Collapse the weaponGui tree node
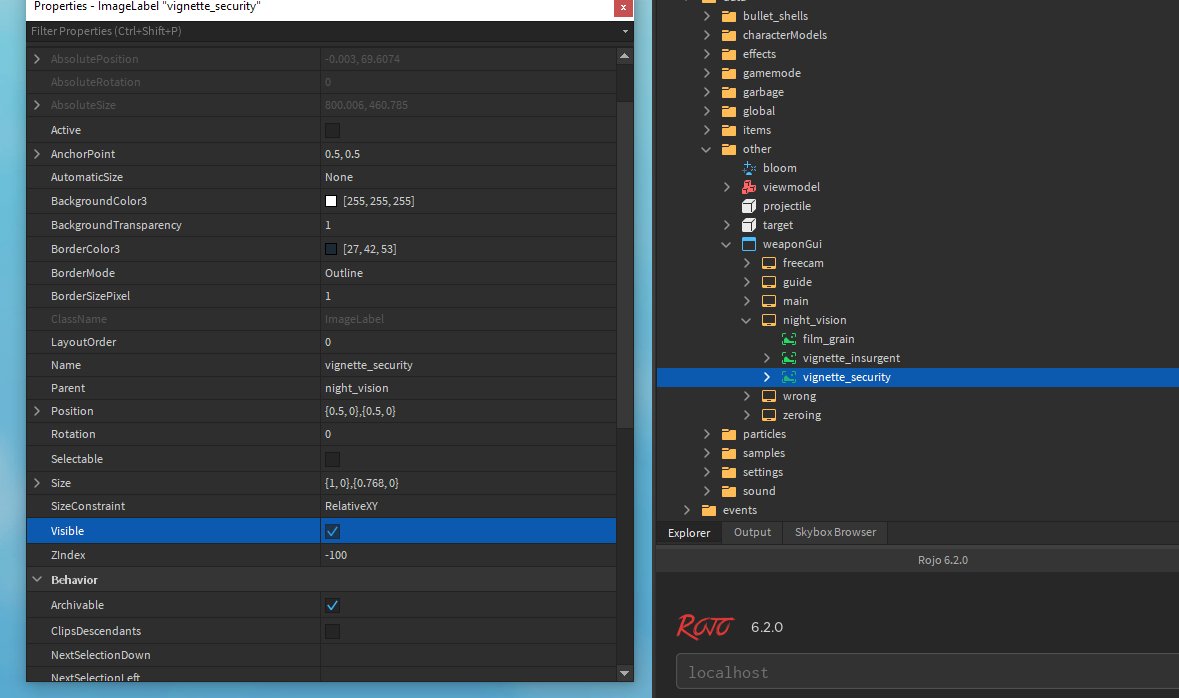The image size is (1179, 698). [x=726, y=244]
